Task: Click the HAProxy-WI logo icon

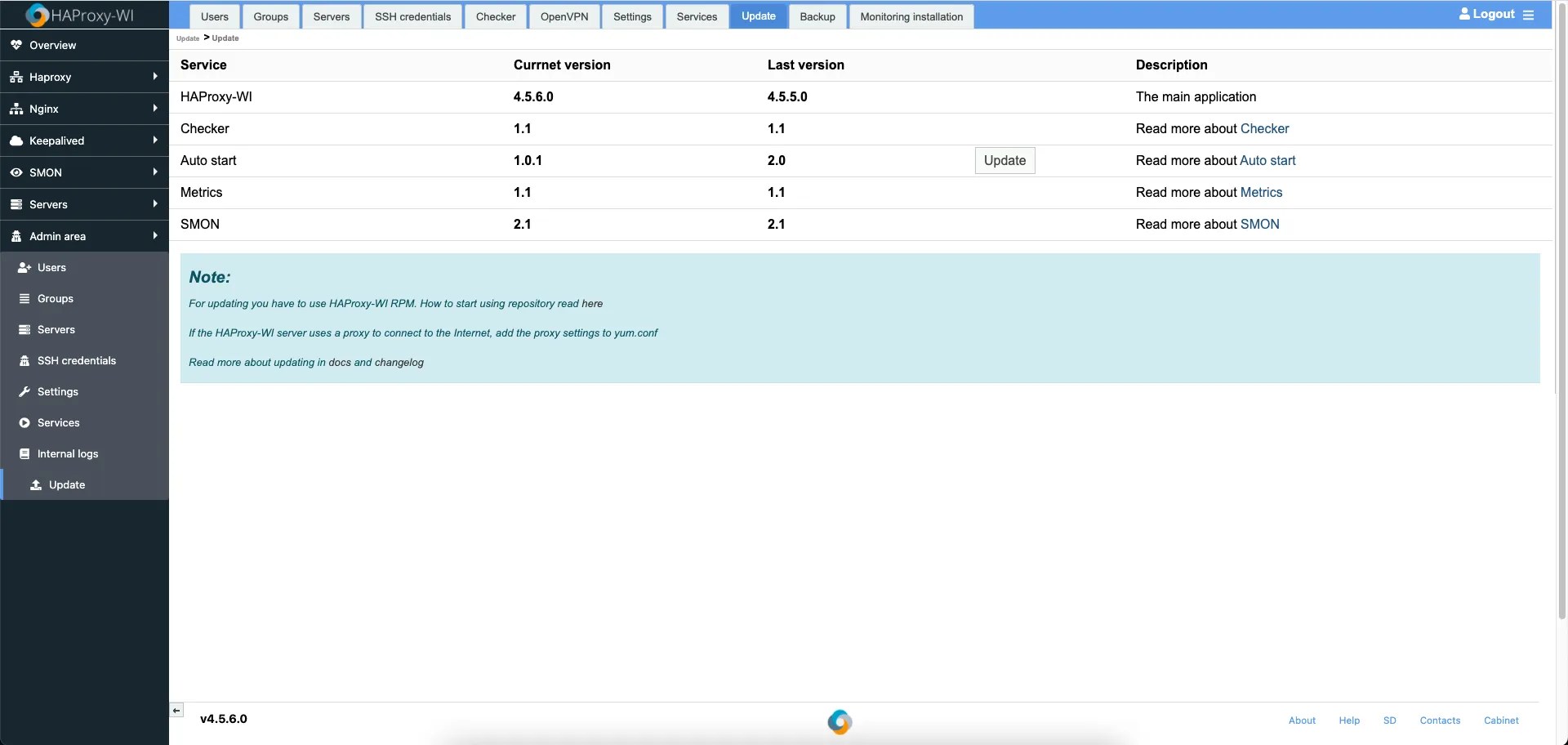Action: click(x=38, y=15)
